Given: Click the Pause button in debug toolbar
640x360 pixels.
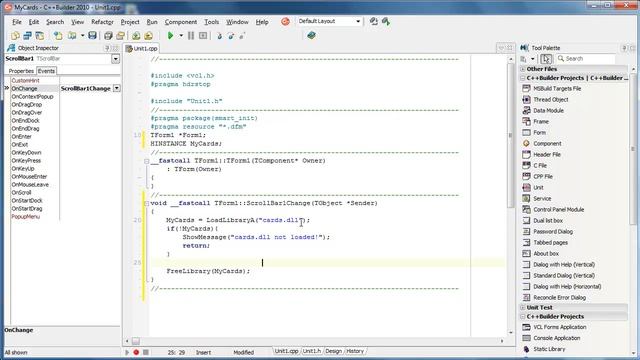Looking at the screenshot, I should 191,36.
